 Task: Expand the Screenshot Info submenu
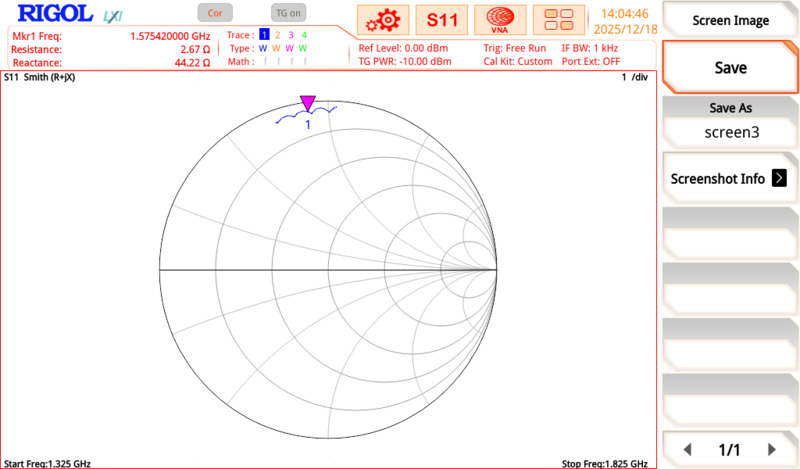[730, 179]
